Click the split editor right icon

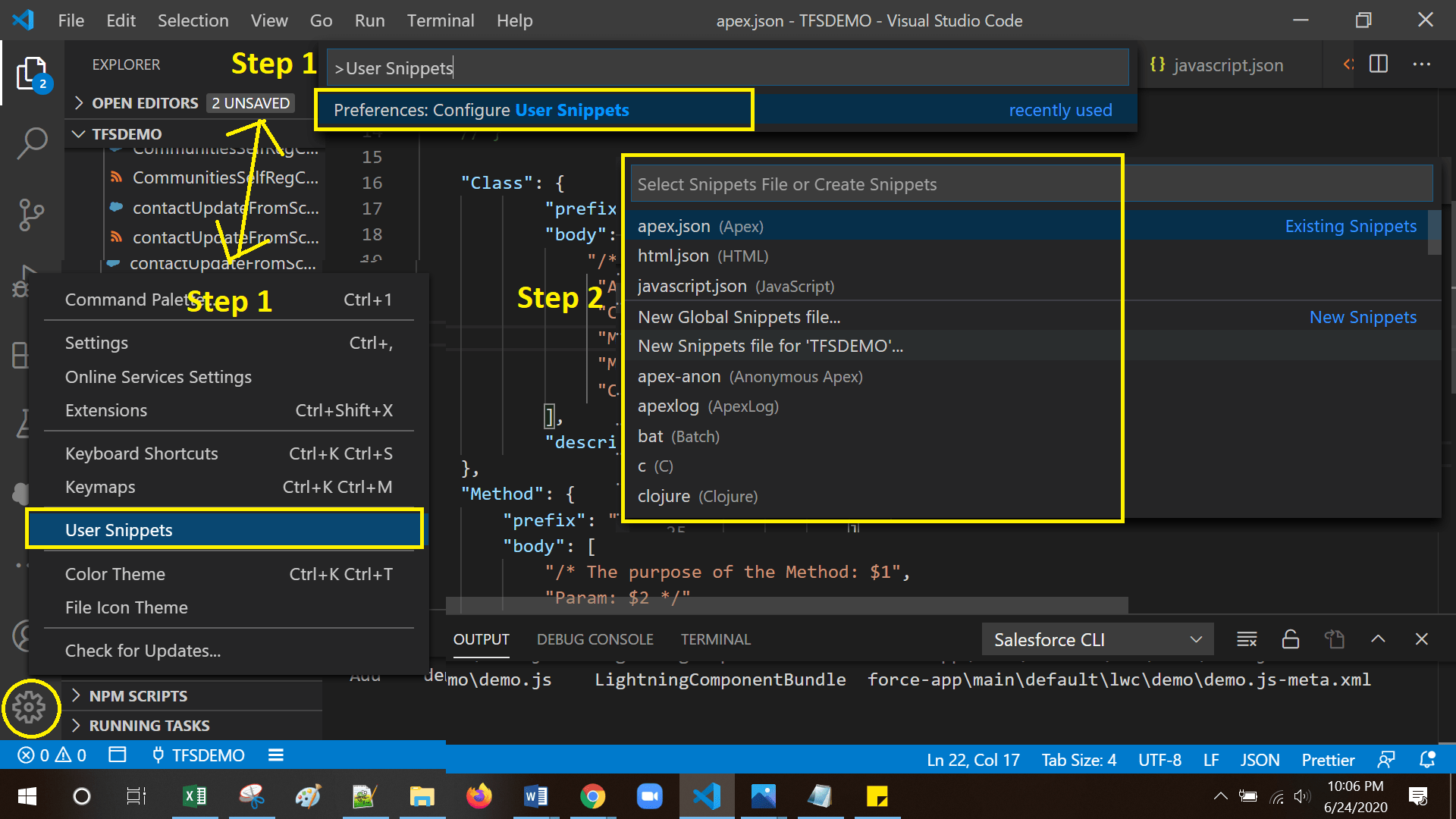click(1378, 64)
